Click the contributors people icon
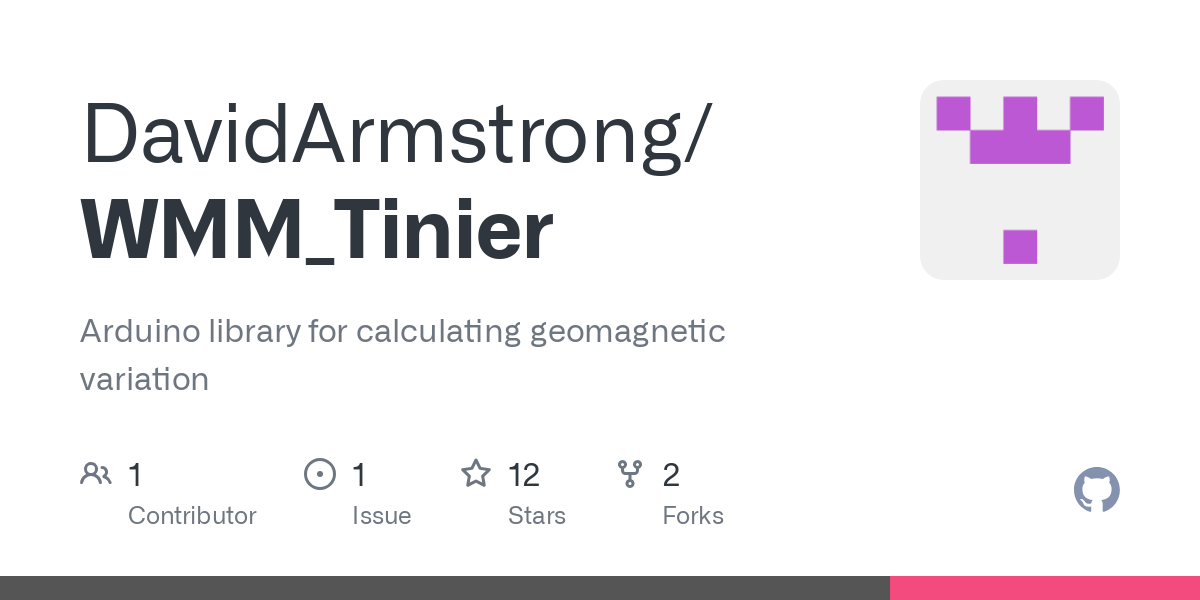Image resolution: width=1200 pixels, height=600 pixels. (96, 474)
